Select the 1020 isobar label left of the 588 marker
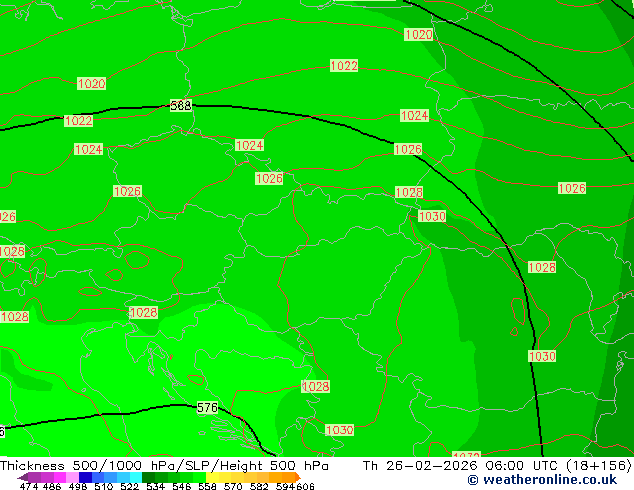This screenshot has width=634, height=490. tap(91, 84)
